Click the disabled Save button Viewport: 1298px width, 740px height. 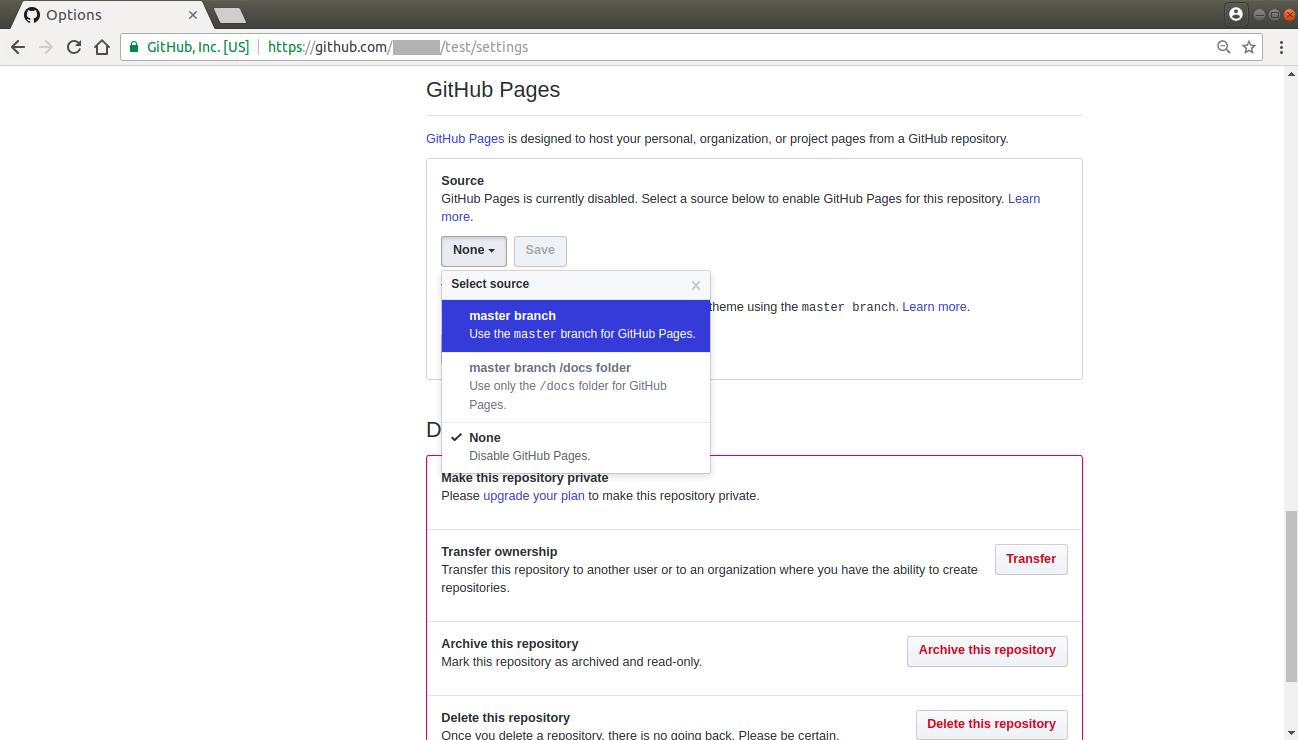pyautogui.click(x=540, y=251)
